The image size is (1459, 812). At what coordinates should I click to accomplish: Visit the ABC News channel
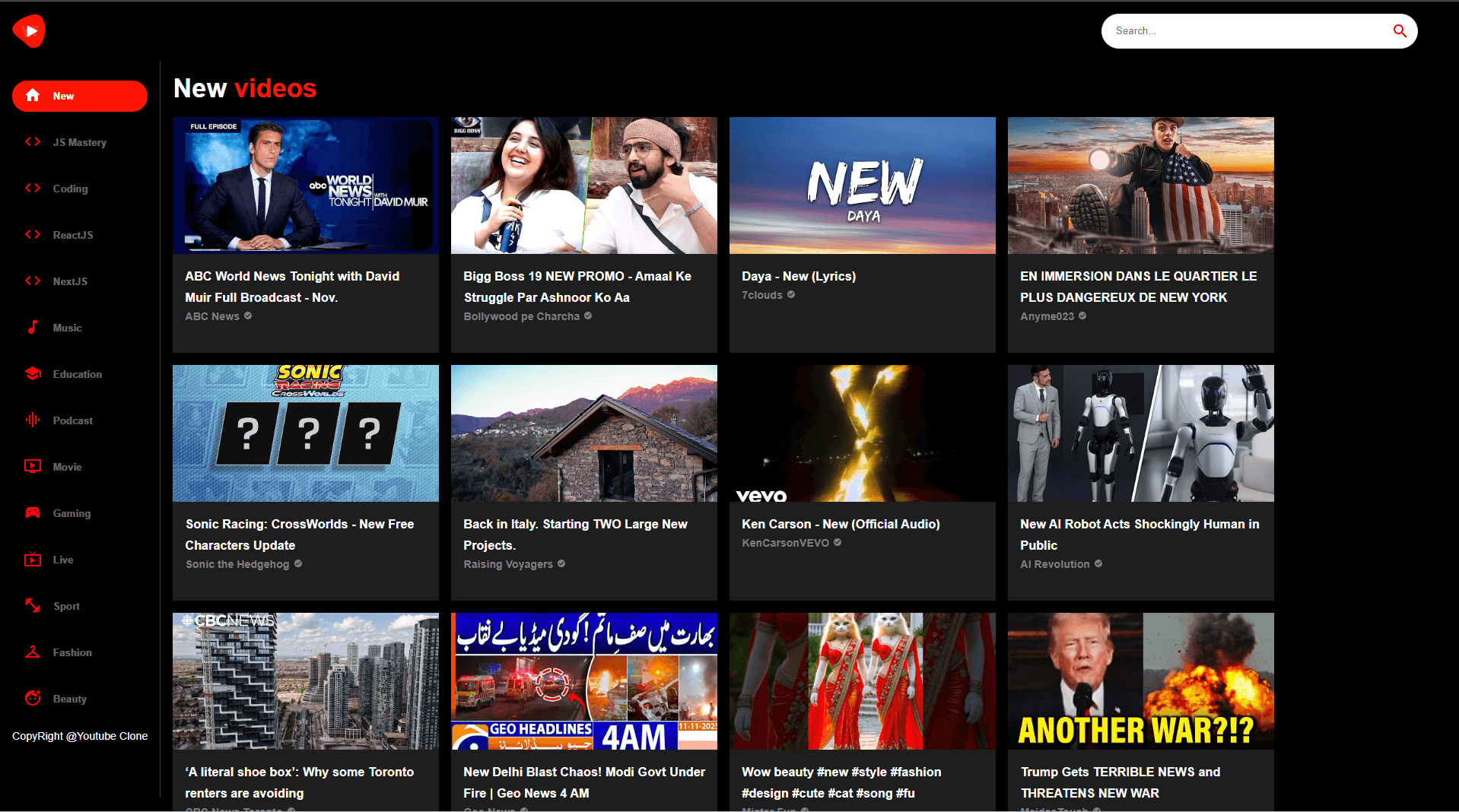coord(212,316)
